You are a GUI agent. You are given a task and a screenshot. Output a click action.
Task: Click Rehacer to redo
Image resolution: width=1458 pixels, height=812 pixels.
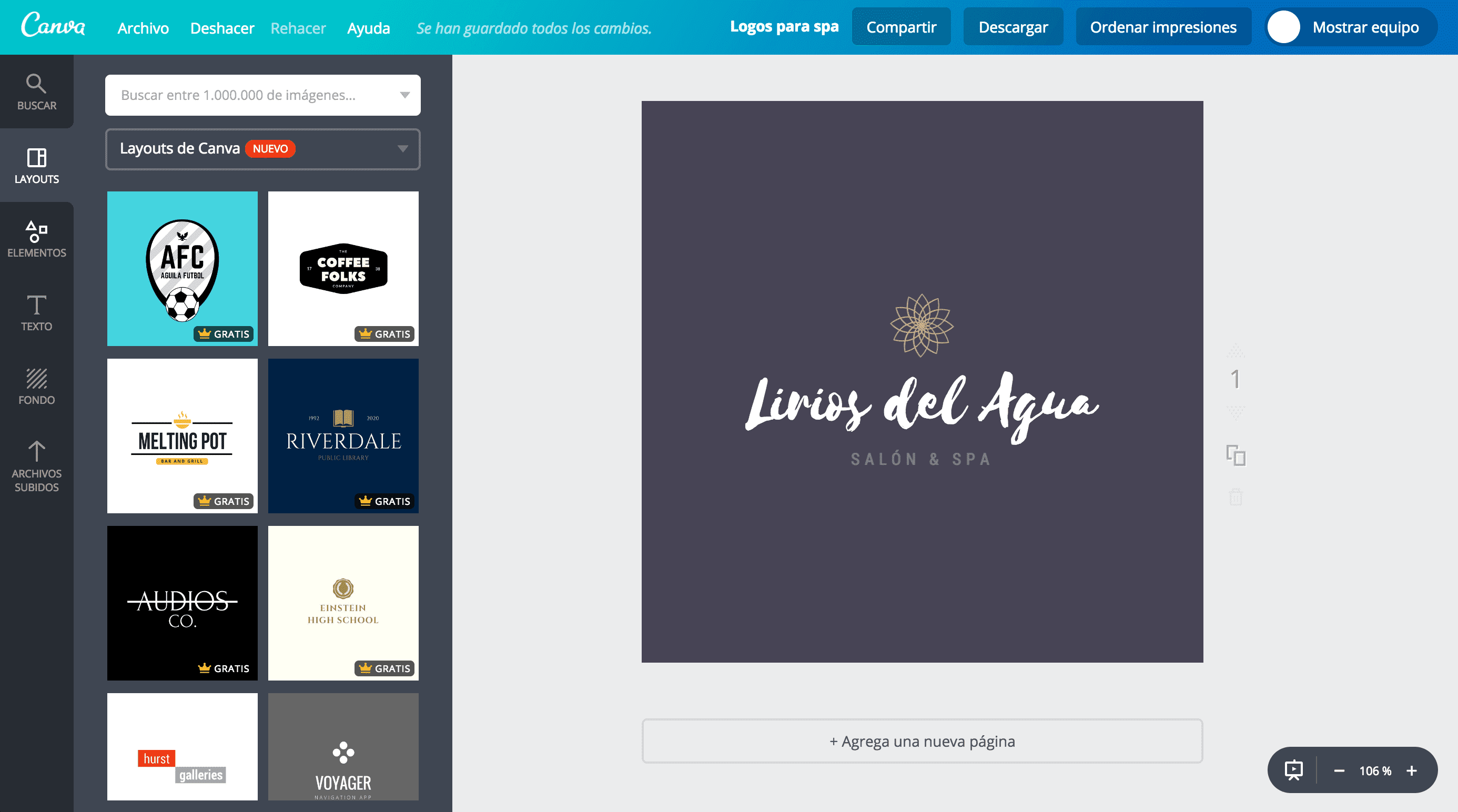(298, 28)
